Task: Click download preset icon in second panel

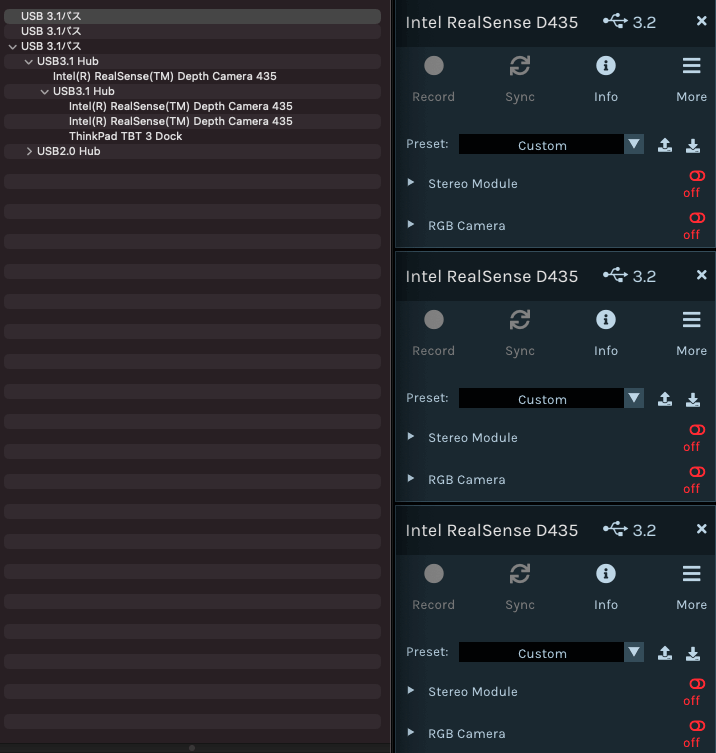Action: click(692, 399)
